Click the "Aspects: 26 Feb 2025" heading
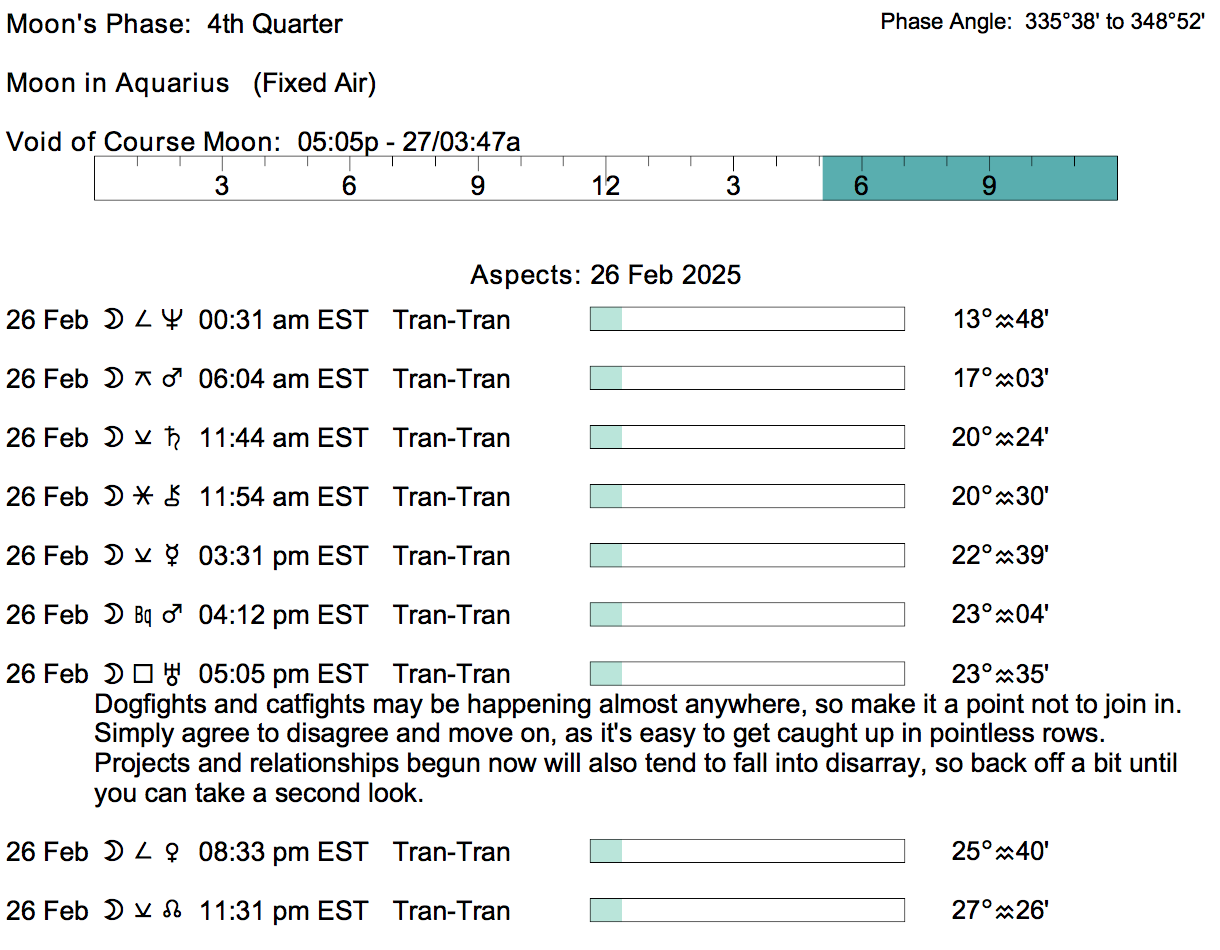The width and height of the screenshot is (1220, 950). (x=606, y=275)
